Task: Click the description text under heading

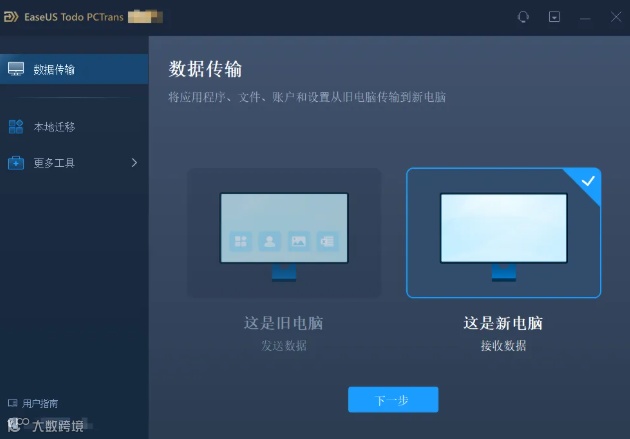Action: (x=307, y=97)
